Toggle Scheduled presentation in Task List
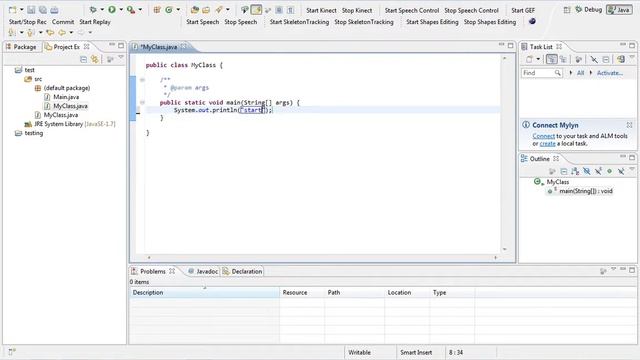Viewport: 640px width, 360px height. 563,60
